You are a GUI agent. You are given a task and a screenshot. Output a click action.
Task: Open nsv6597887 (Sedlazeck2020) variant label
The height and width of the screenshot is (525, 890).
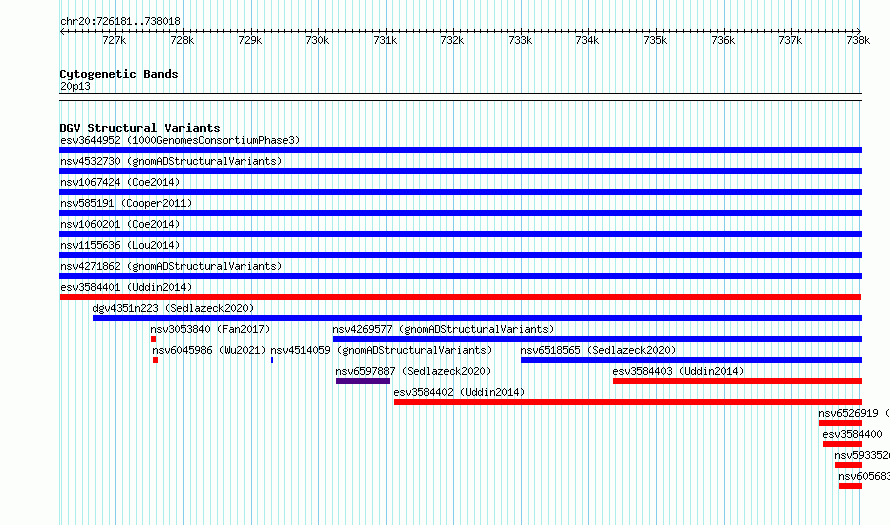(413, 371)
